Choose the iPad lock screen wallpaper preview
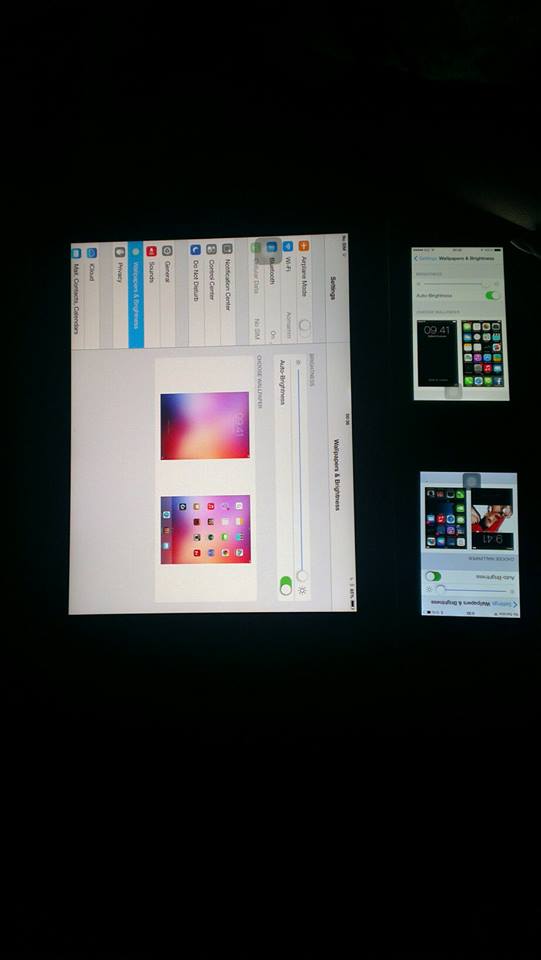The width and height of the screenshot is (541, 960). point(205,426)
